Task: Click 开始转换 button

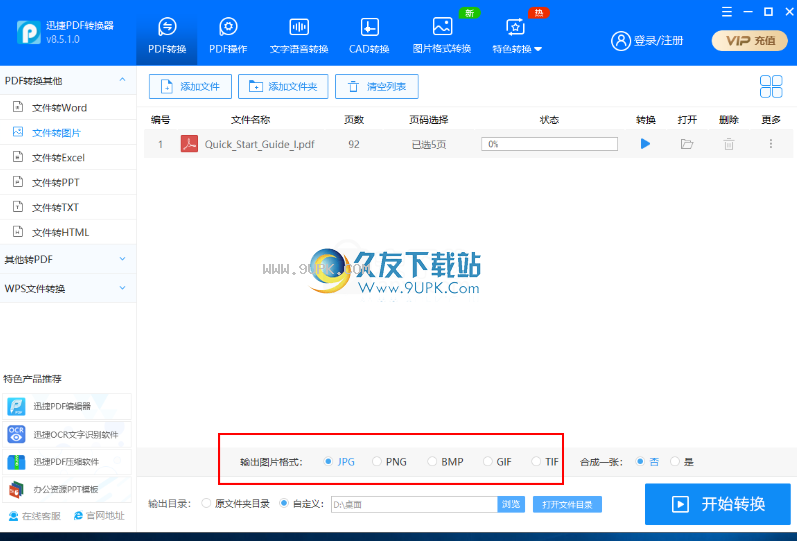Action: (718, 504)
